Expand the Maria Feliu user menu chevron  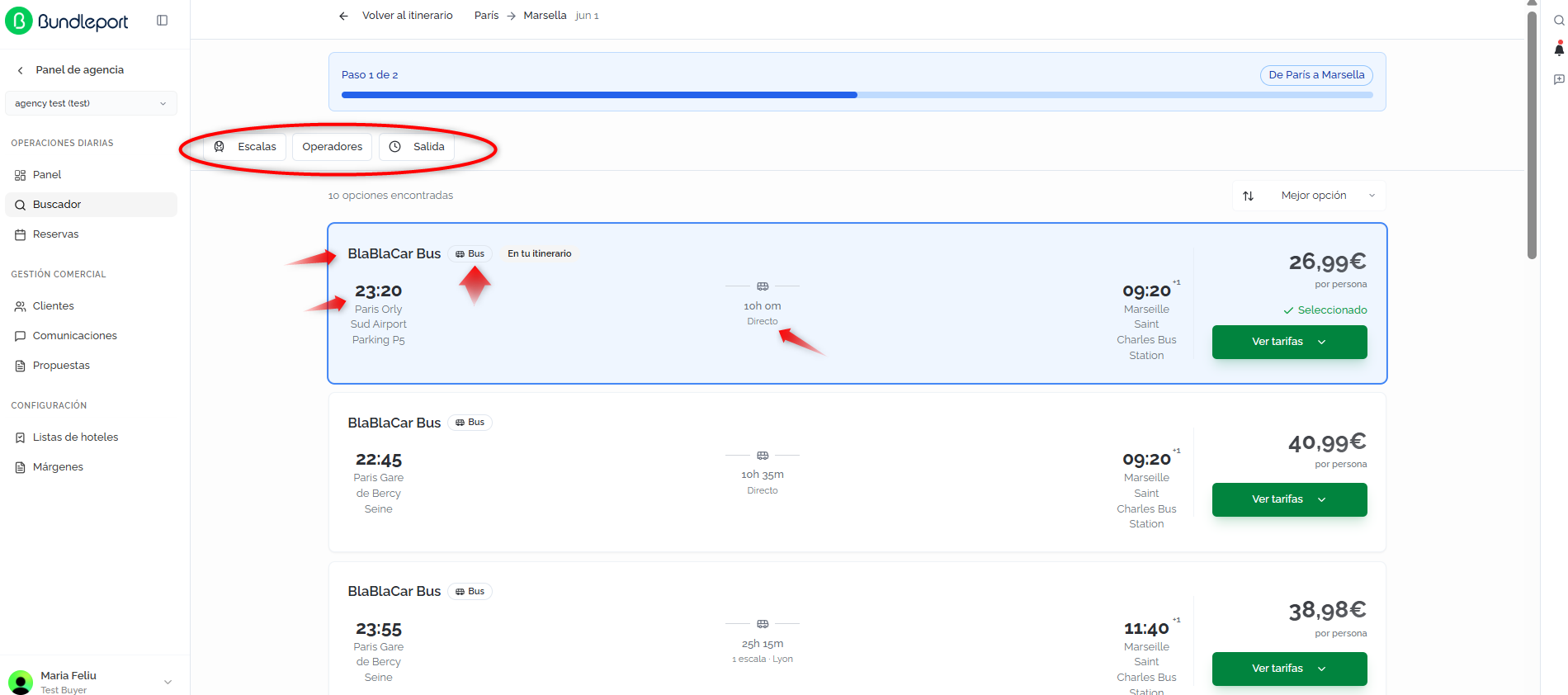(168, 682)
